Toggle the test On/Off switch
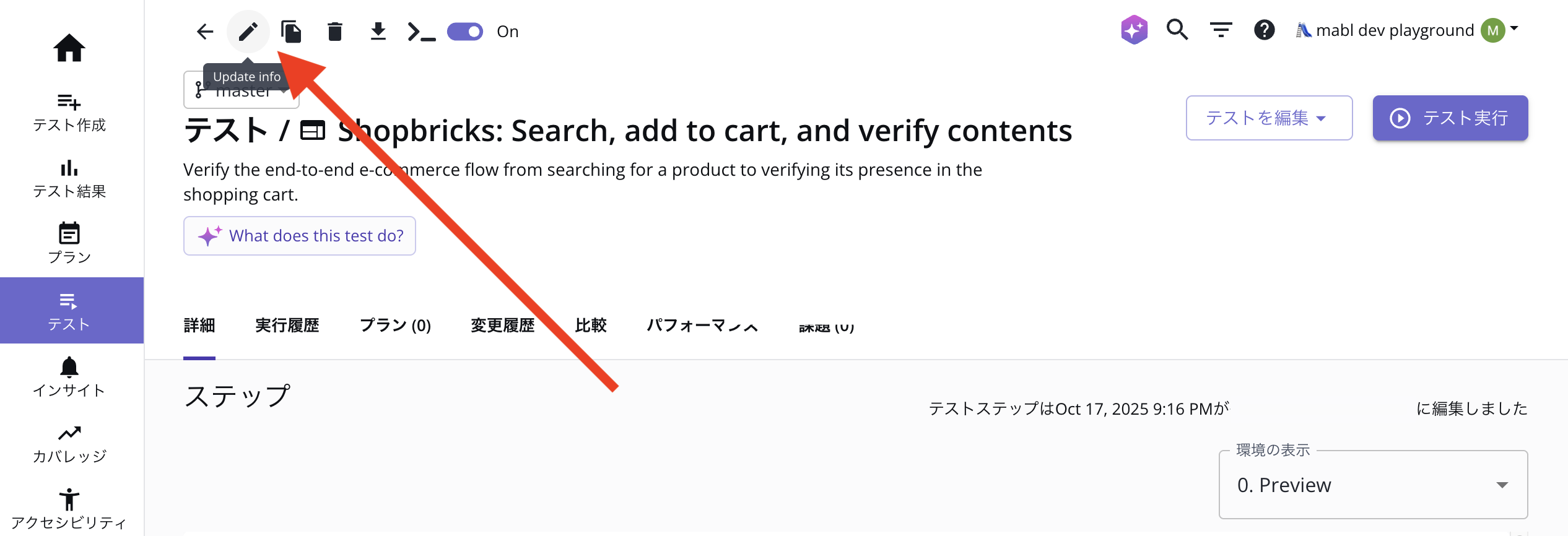Image resolution: width=1568 pixels, height=536 pixels. coord(465,32)
